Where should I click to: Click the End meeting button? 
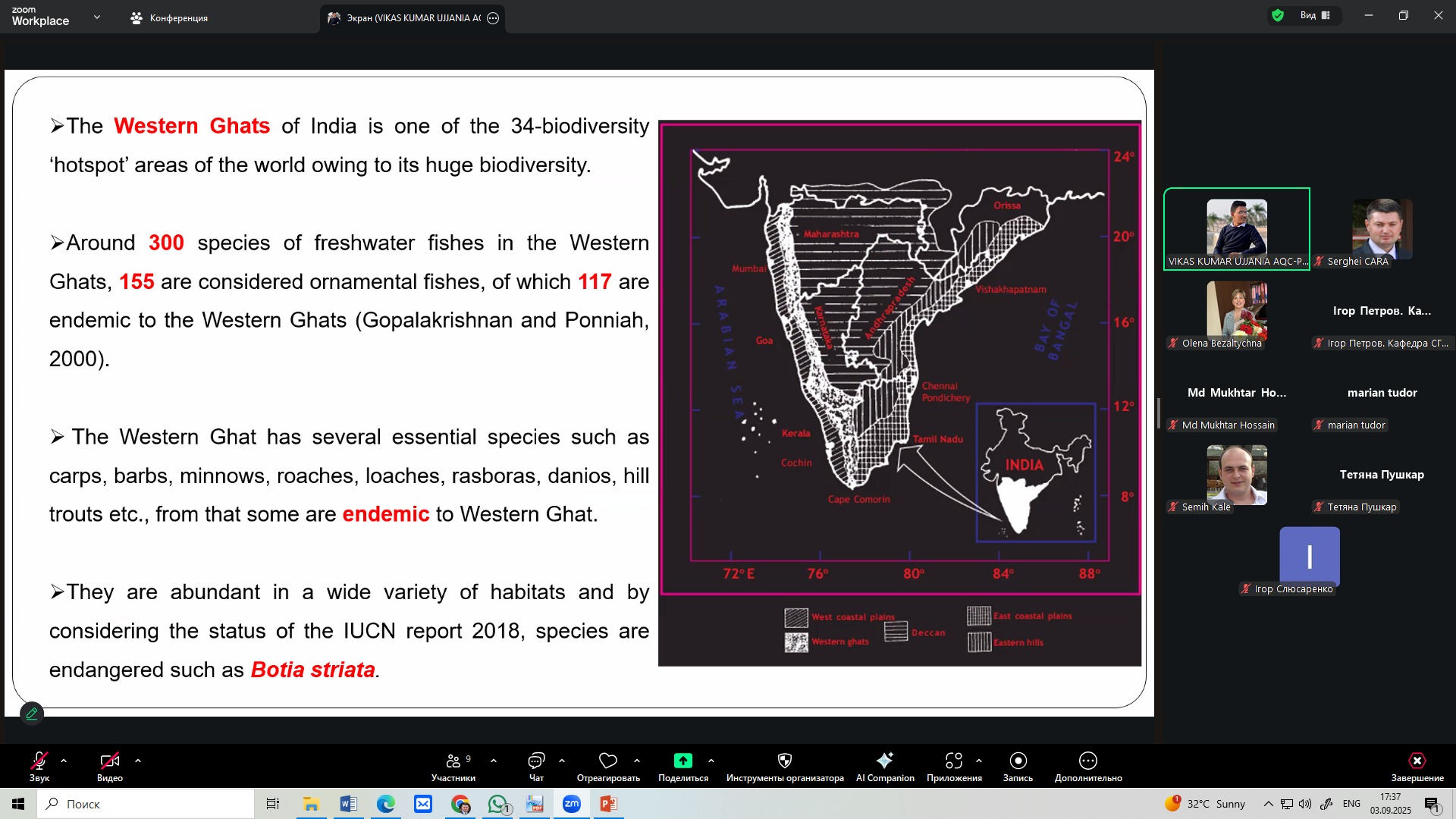click(x=1417, y=761)
